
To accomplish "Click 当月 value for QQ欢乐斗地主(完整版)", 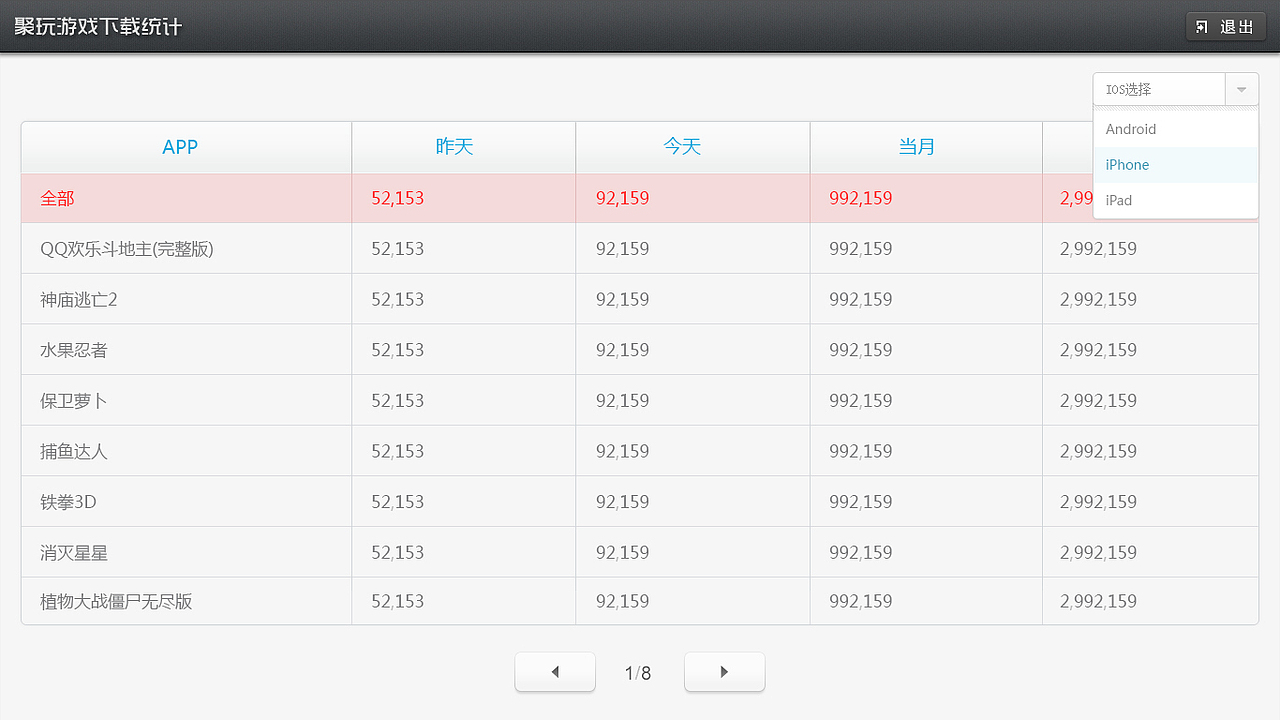I will point(861,248).
